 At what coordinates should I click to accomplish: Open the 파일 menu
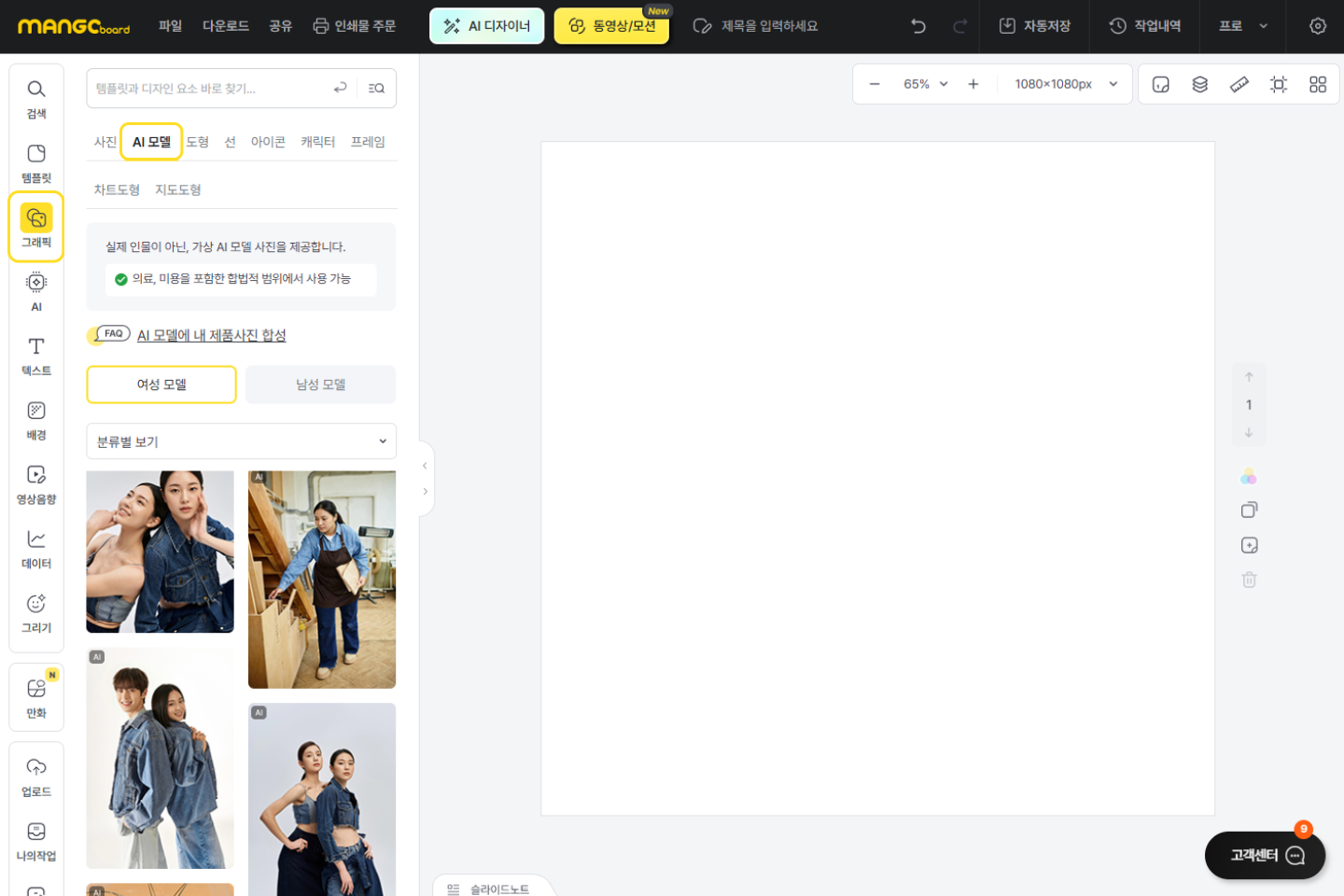[x=170, y=26]
